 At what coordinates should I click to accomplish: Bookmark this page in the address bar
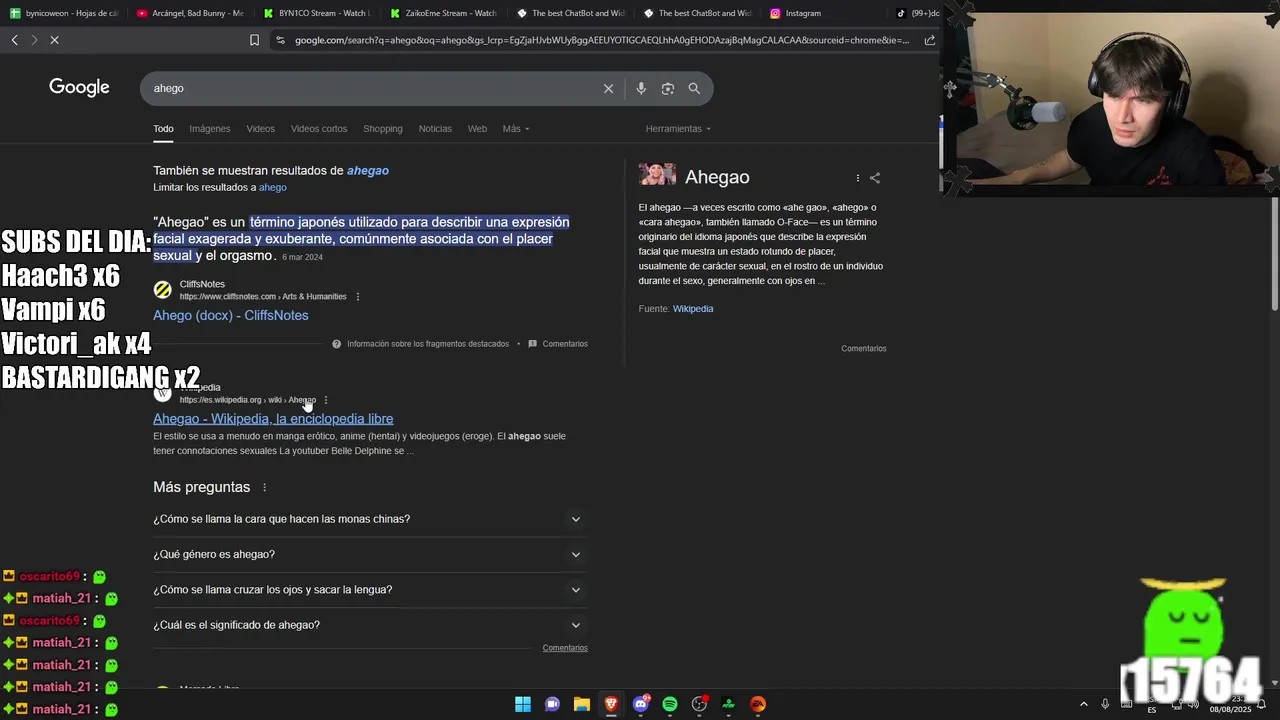(254, 40)
